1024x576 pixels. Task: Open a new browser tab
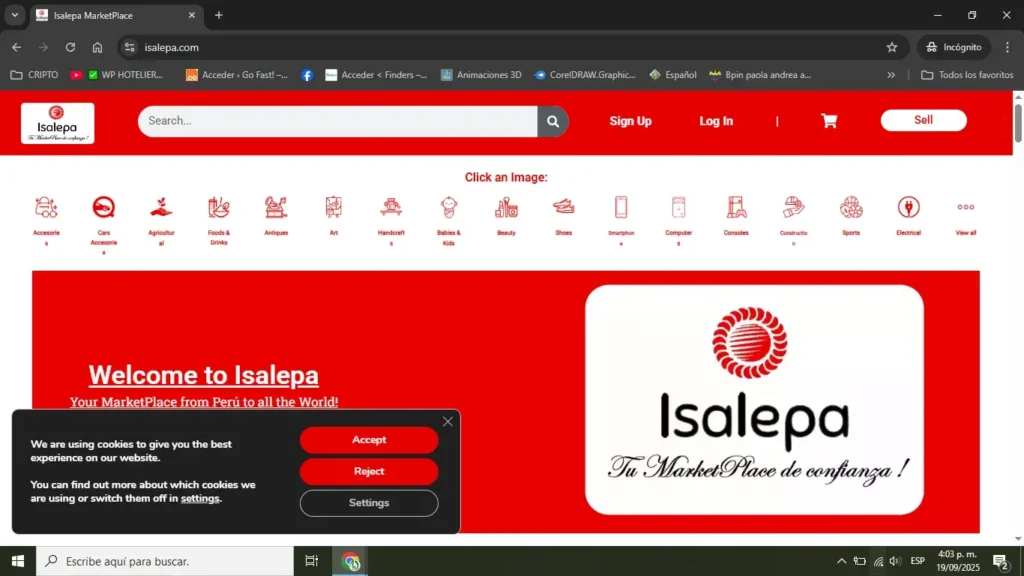[219, 15]
